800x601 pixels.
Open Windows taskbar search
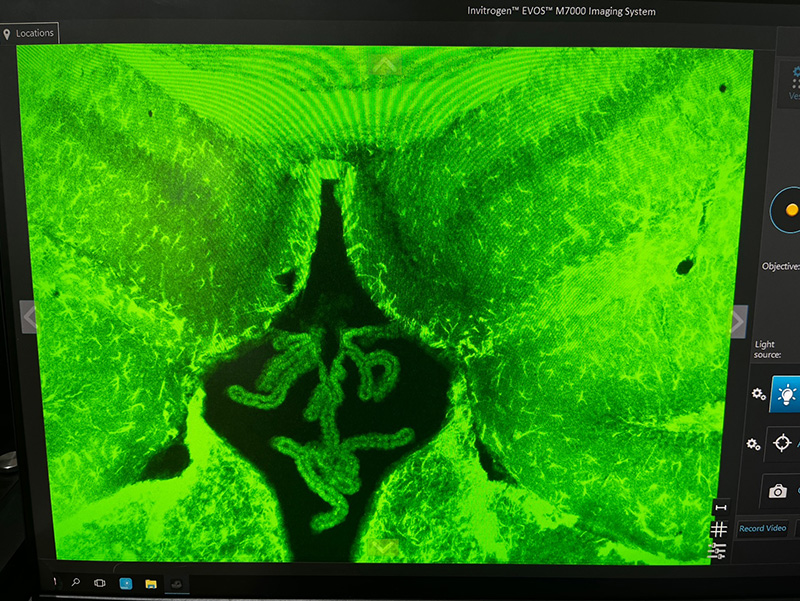[75, 582]
